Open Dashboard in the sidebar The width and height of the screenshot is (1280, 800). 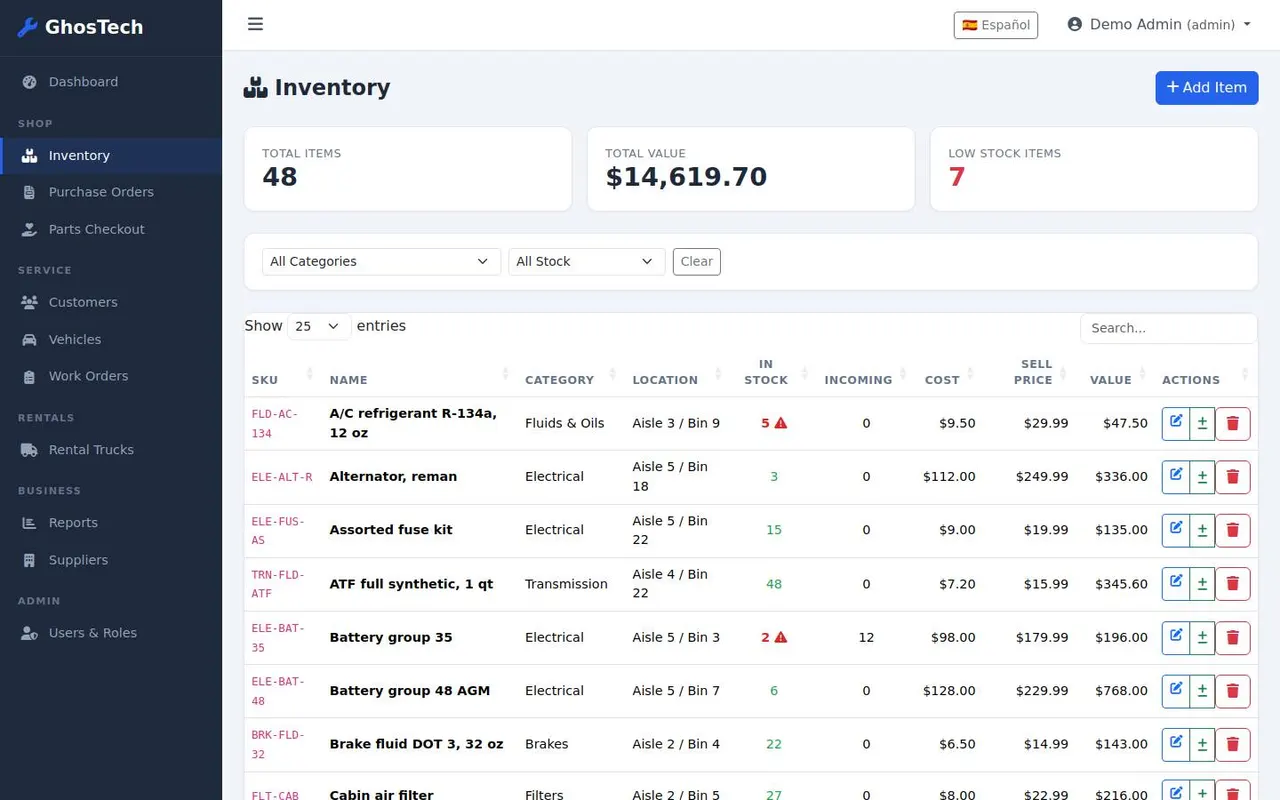pos(111,82)
